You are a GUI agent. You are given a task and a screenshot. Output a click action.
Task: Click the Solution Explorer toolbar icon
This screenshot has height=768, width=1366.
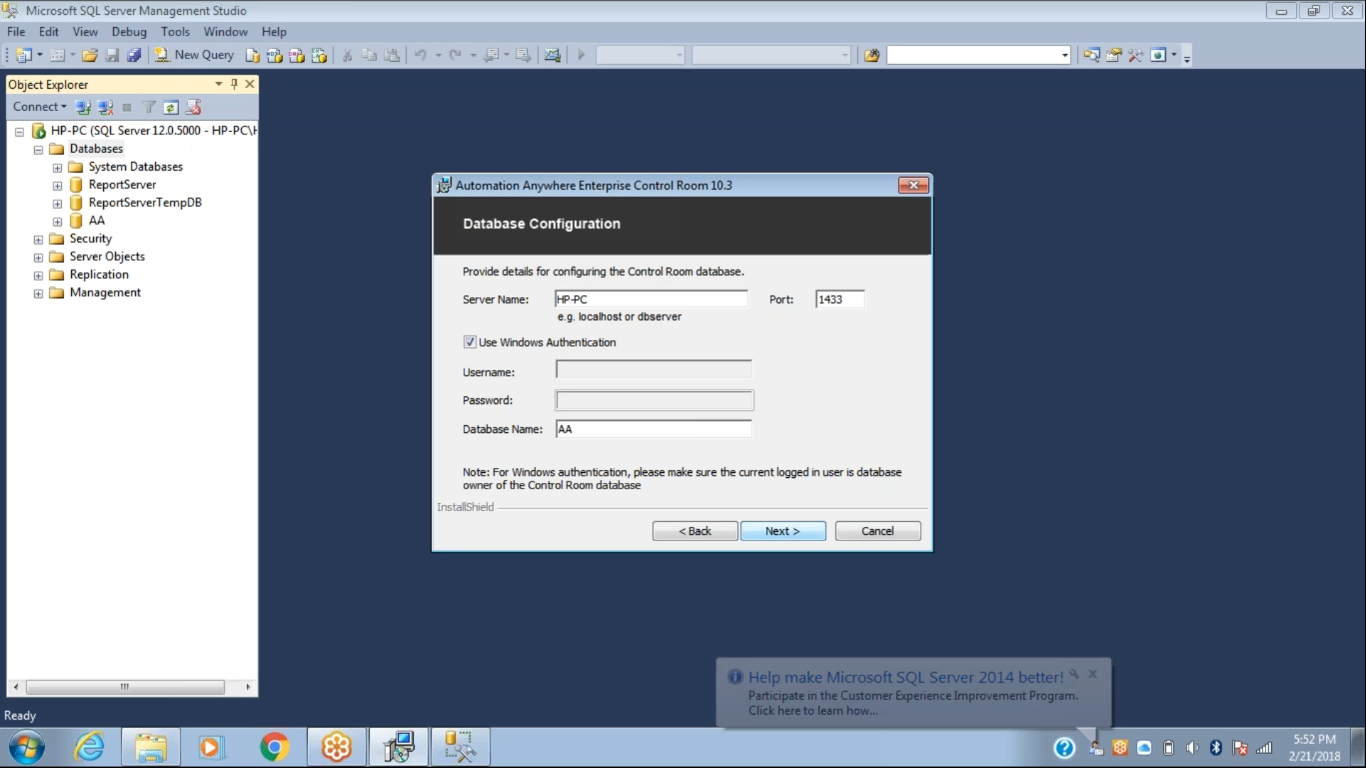coord(1091,55)
